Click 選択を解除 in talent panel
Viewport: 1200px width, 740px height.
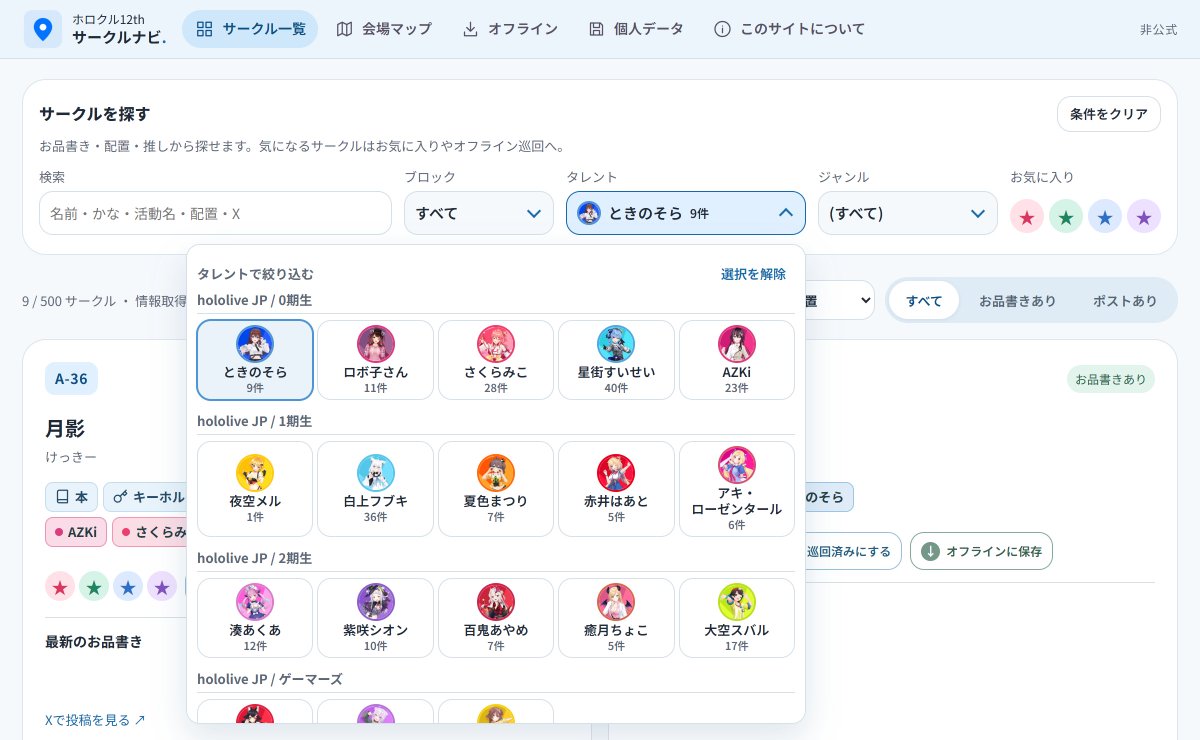click(x=753, y=274)
